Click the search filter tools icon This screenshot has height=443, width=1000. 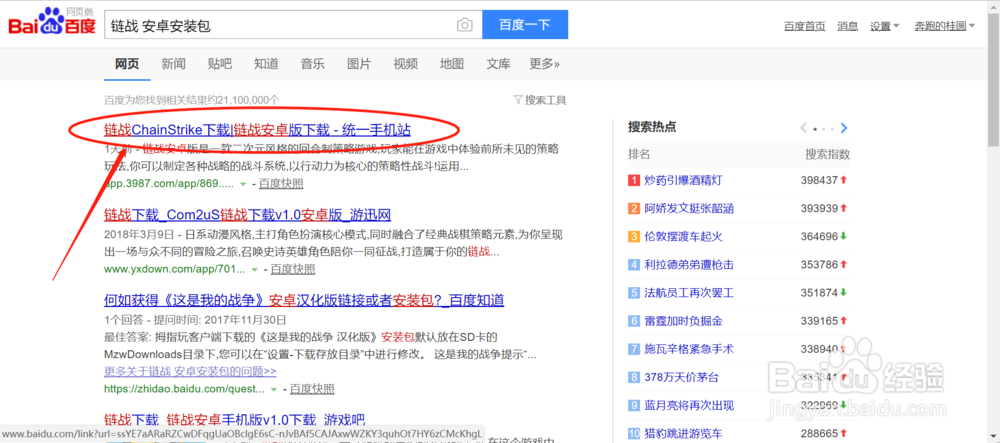click(518, 100)
